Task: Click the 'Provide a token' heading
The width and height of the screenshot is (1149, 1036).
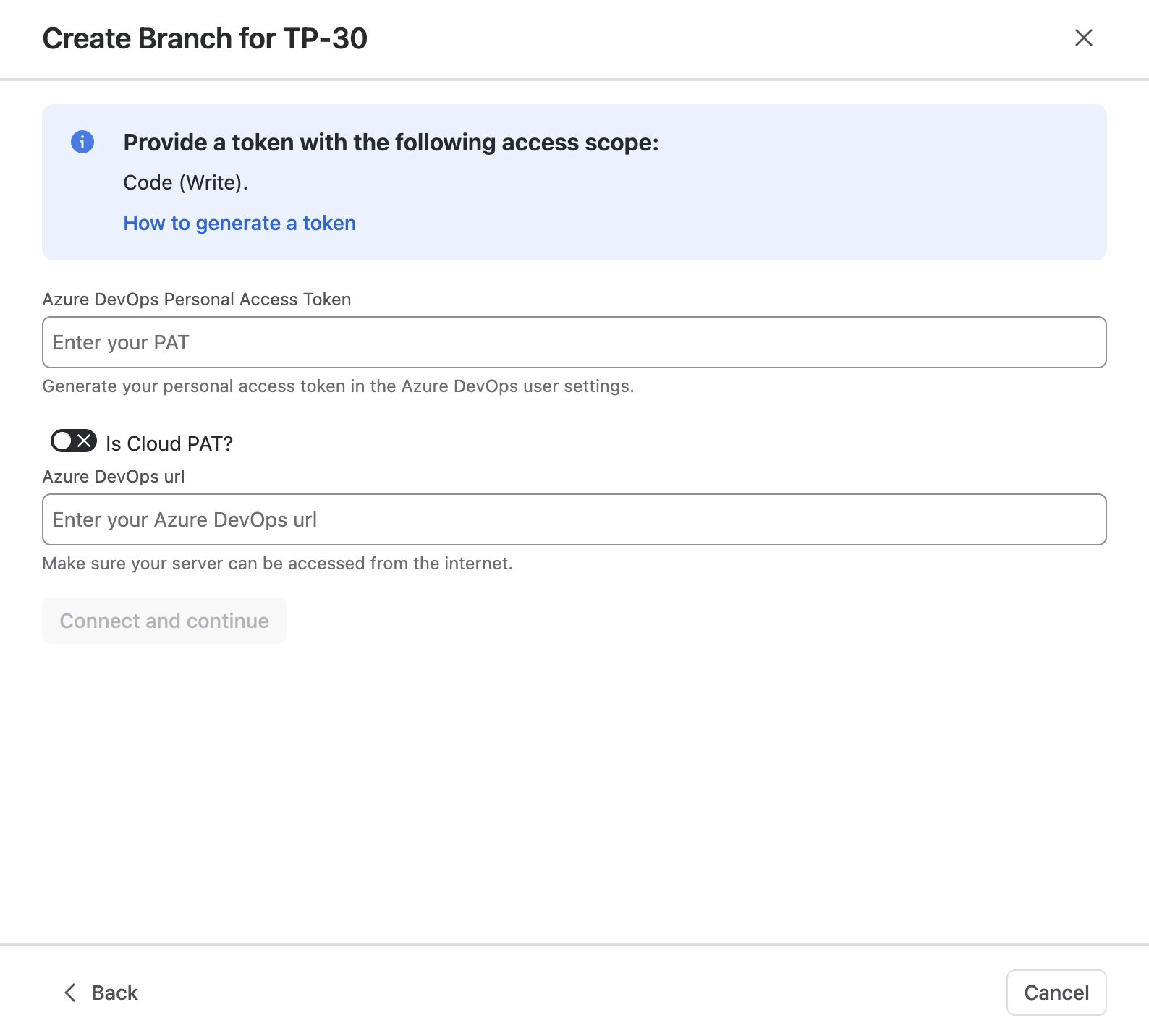Action: tap(391, 143)
